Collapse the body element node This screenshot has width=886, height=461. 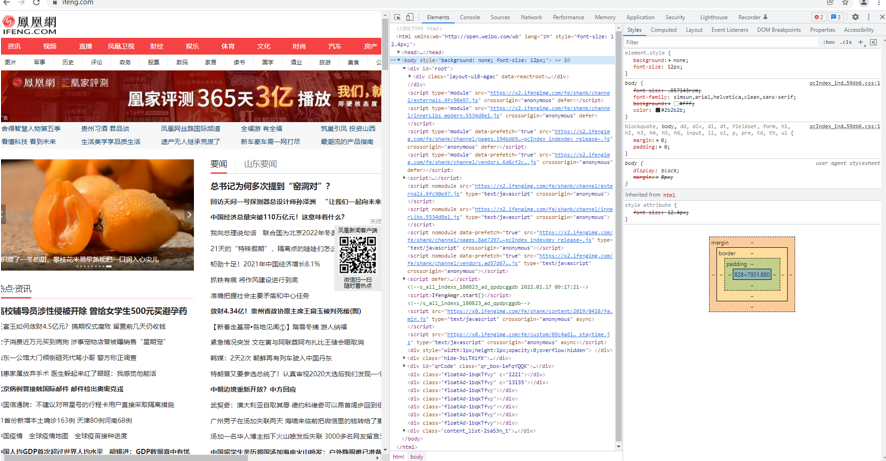[x=399, y=60]
